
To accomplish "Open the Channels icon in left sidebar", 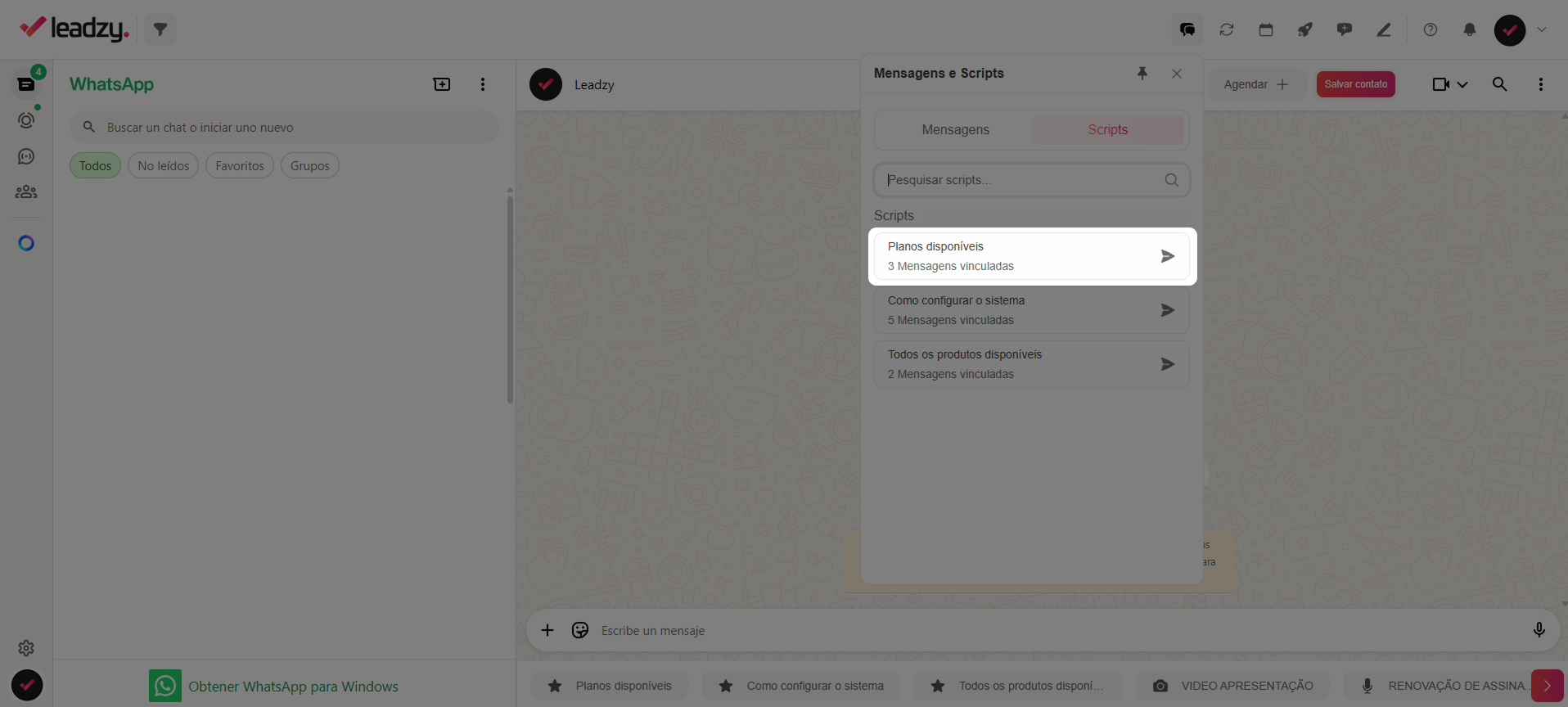I will click(26, 156).
